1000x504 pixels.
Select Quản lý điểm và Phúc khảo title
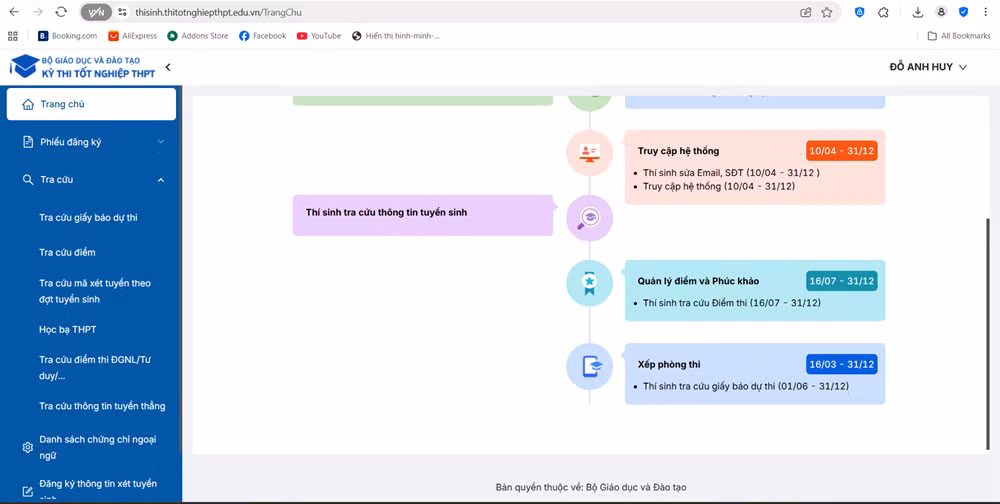coord(698,281)
